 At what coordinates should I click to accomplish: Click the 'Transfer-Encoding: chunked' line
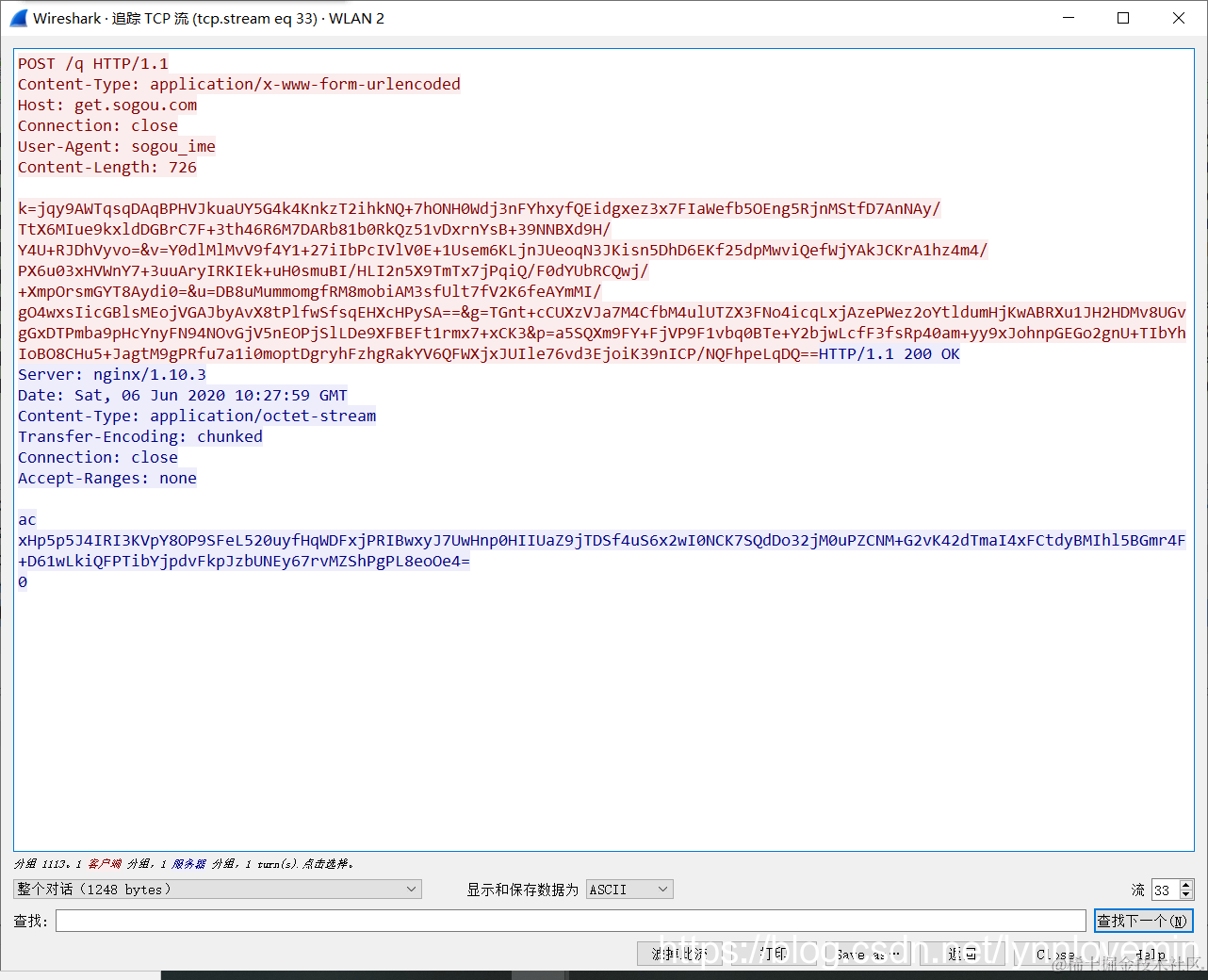point(140,437)
